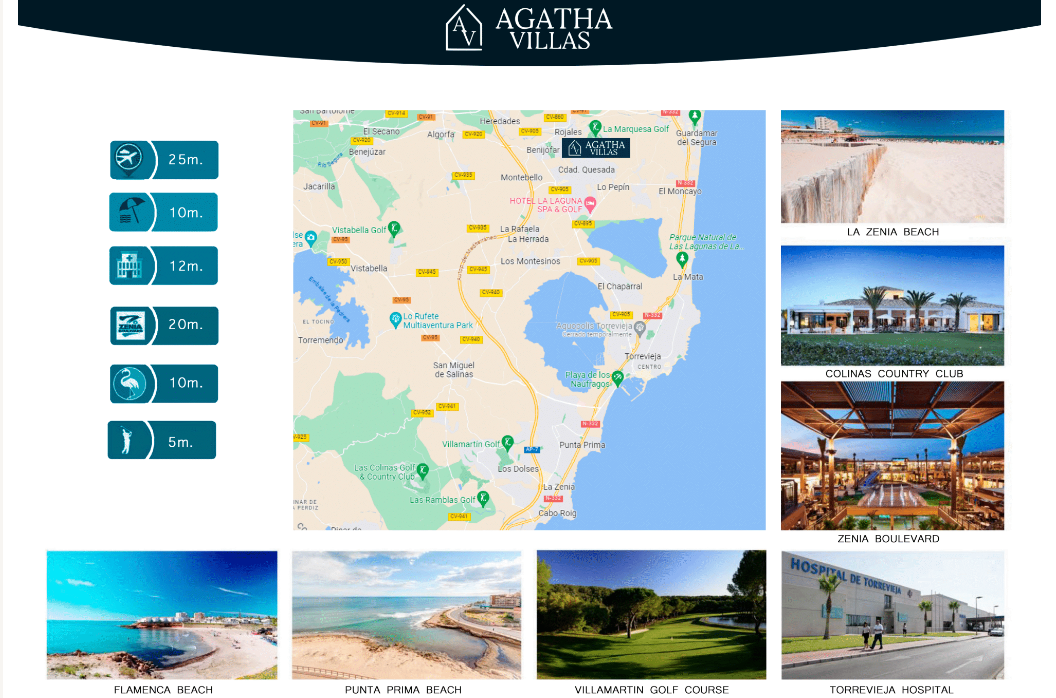The height and width of the screenshot is (698, 1056).
Task: Click the hospital building icon
Action: point(129,265)
